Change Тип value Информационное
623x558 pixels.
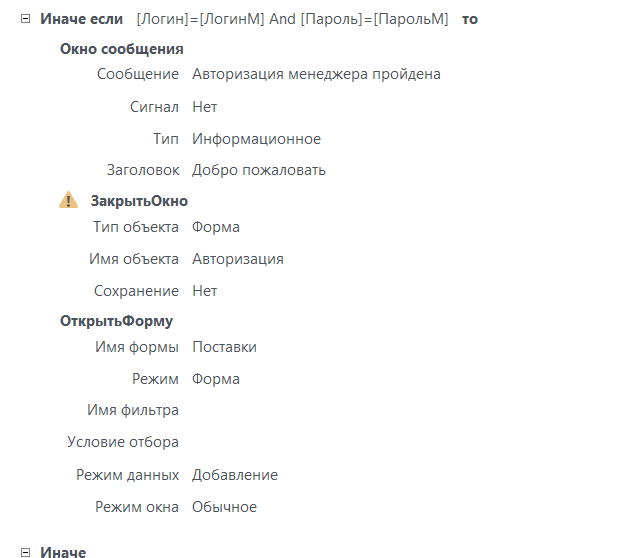pos(256,139)
